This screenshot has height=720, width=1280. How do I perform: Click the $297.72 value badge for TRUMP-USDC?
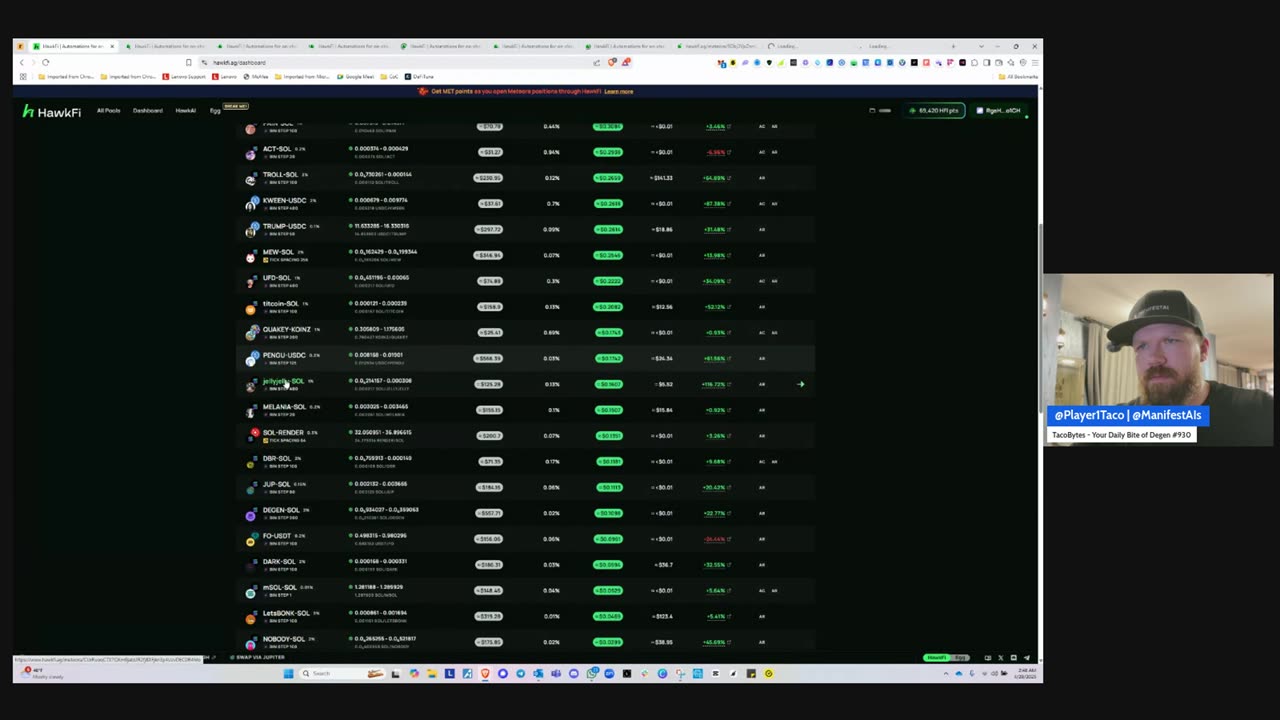(488, 230)
